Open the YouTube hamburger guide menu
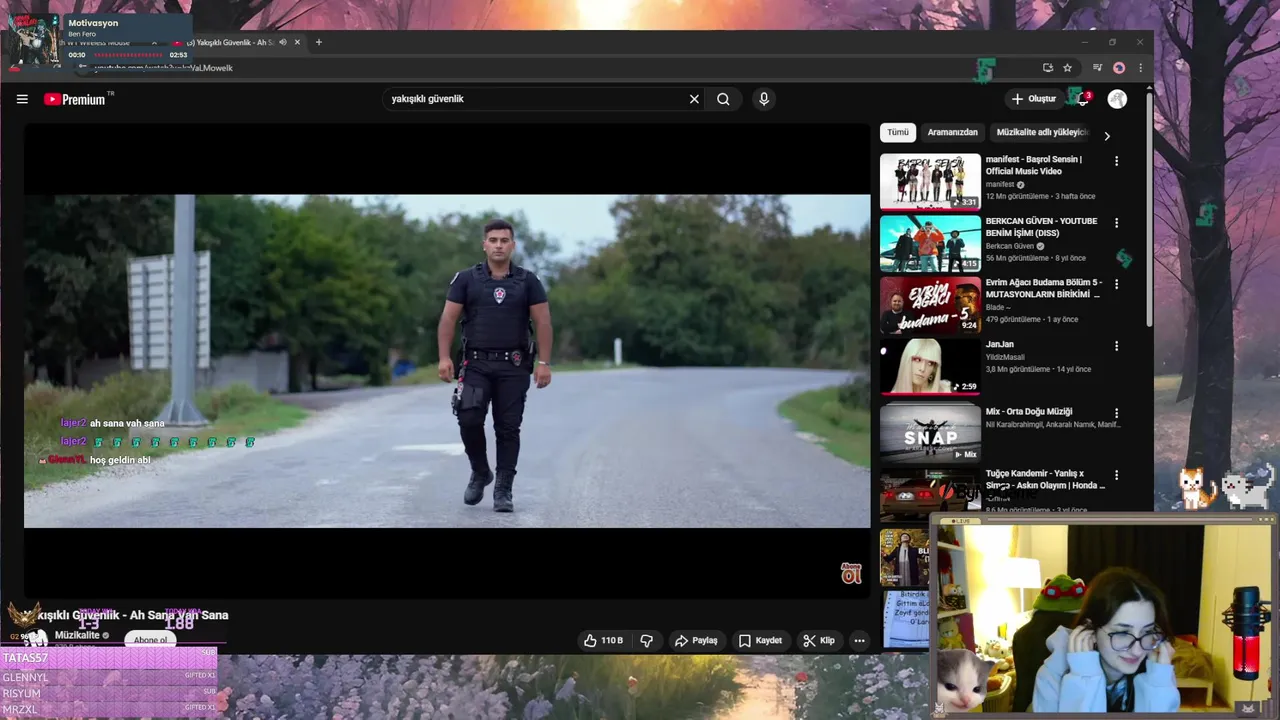The width and height of the screenshot is (1280, 720). (22, 99)
